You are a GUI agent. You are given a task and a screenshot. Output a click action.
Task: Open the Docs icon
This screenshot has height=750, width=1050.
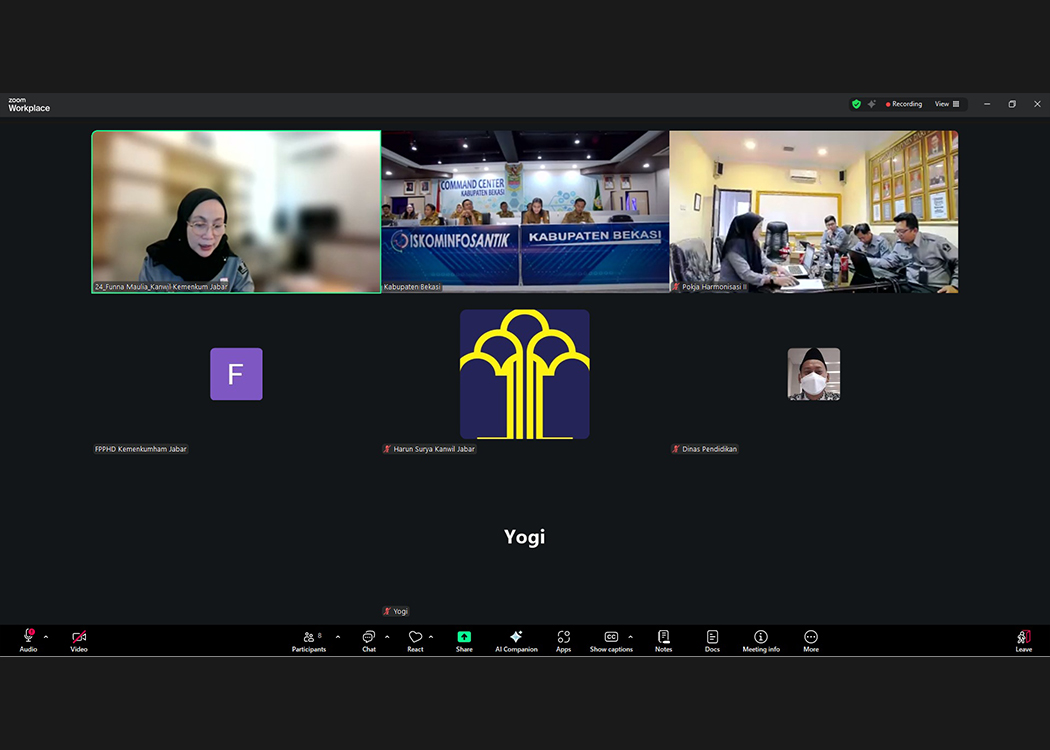click(712, 638)
